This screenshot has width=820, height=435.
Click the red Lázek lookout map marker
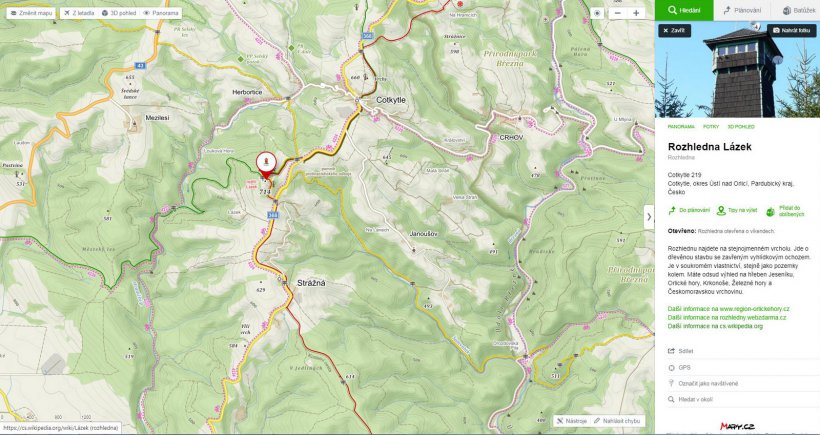[x=267, y=165]
